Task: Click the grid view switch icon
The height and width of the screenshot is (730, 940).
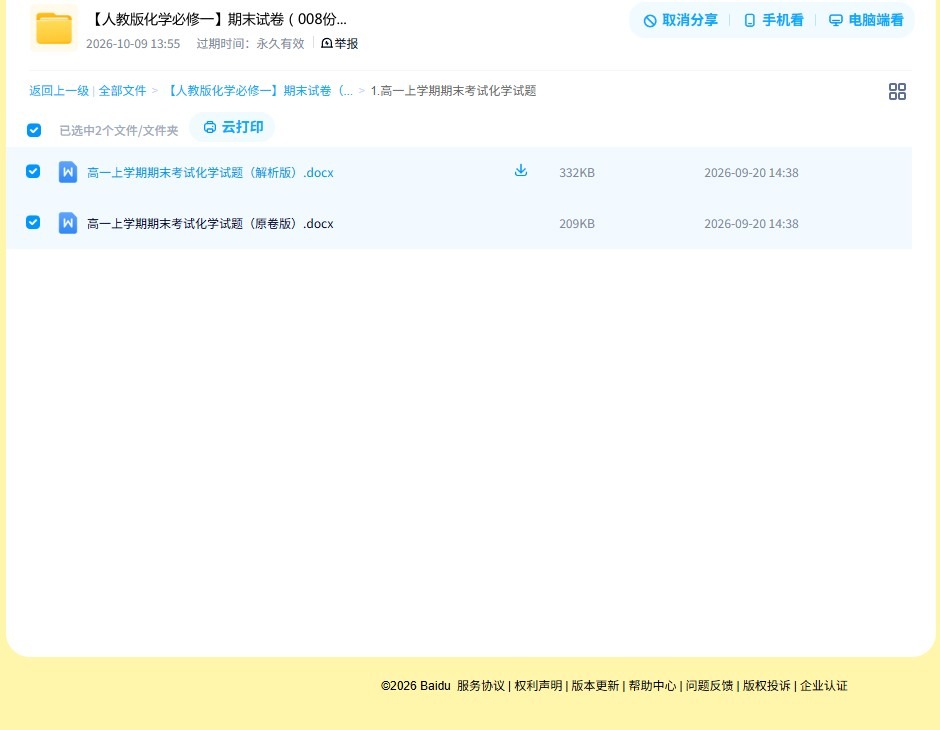Action: point(897,91)
